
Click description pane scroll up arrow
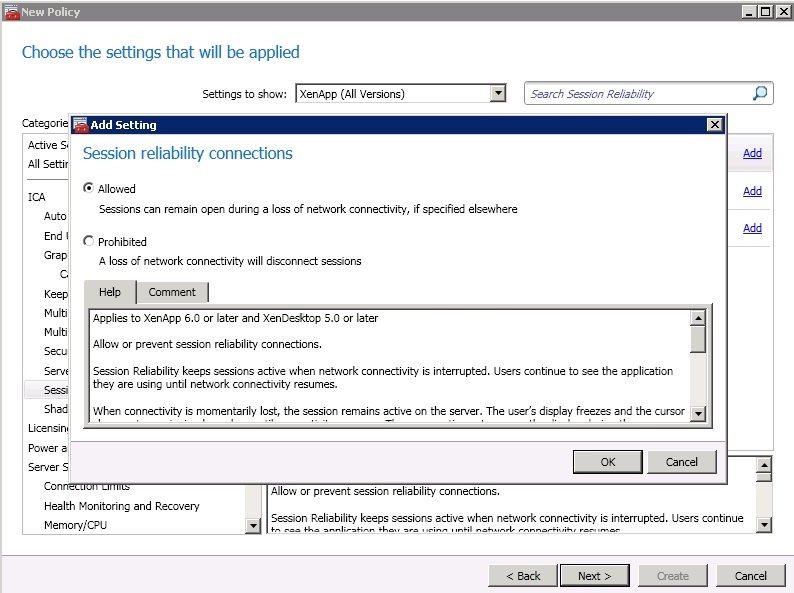[x=764, y=464]
